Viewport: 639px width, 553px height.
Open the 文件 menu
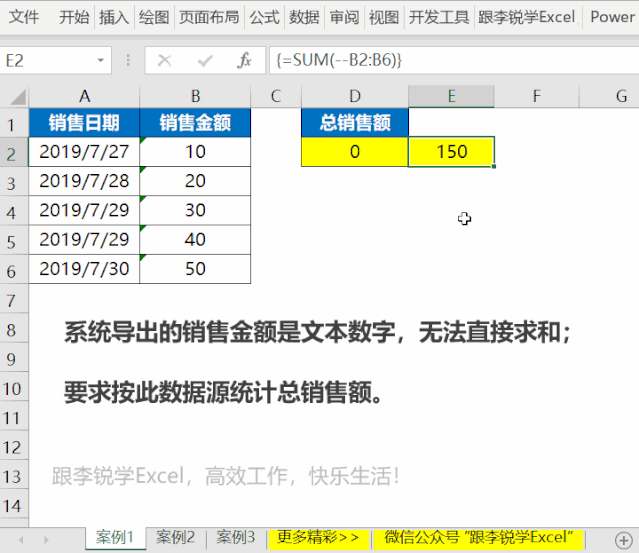coord(24,17)
